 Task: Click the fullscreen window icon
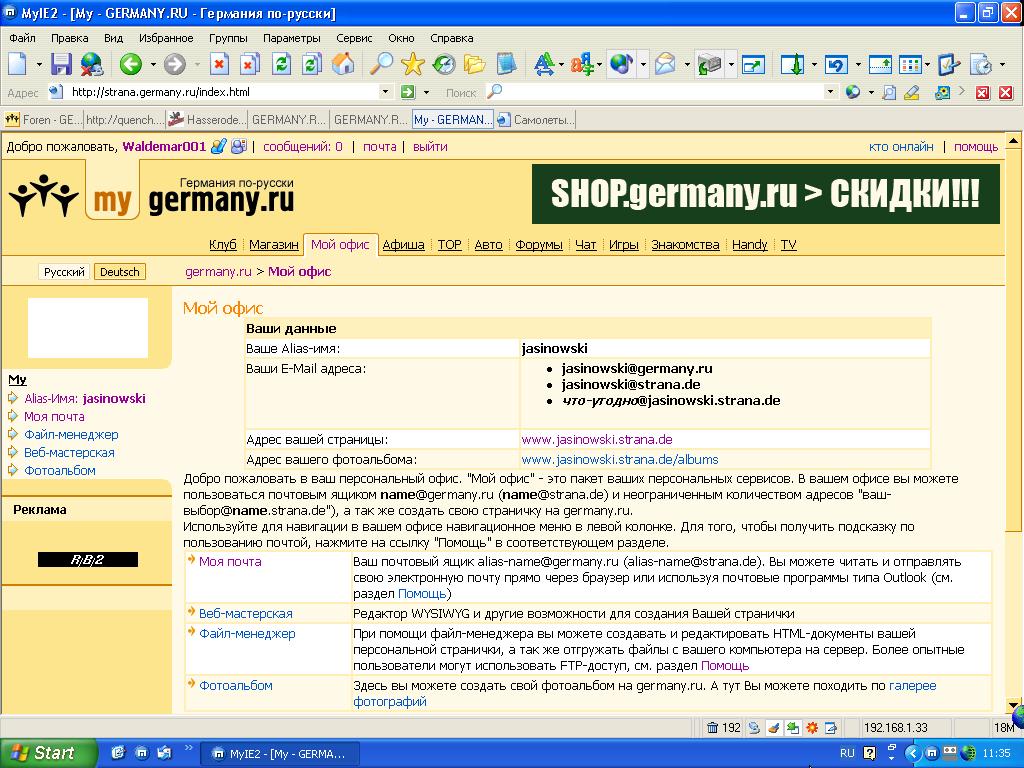point(753,64)
